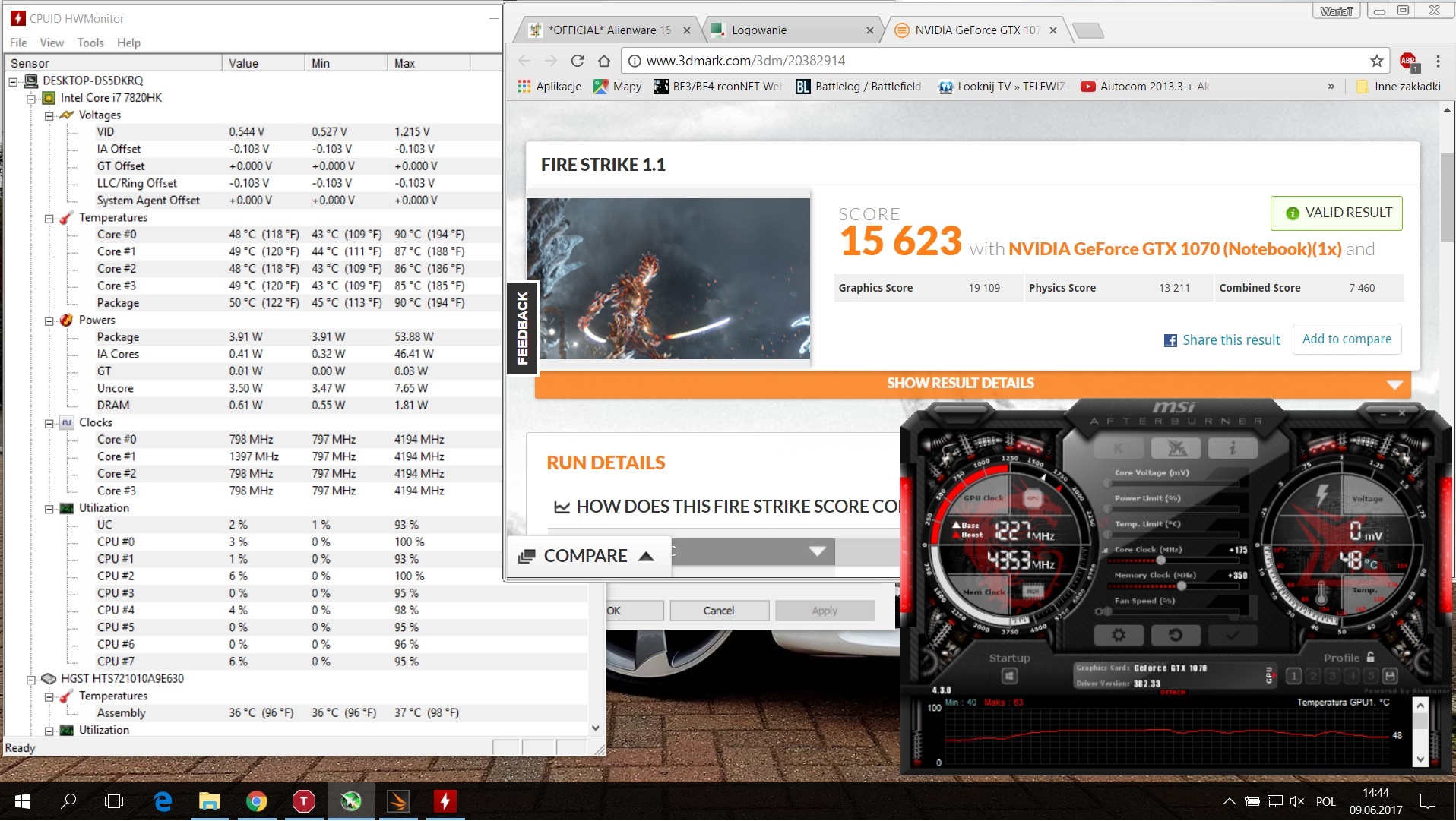Select Afterburner profile slot 1
Screen dimensions: 1456x821
click(1294, 676)
